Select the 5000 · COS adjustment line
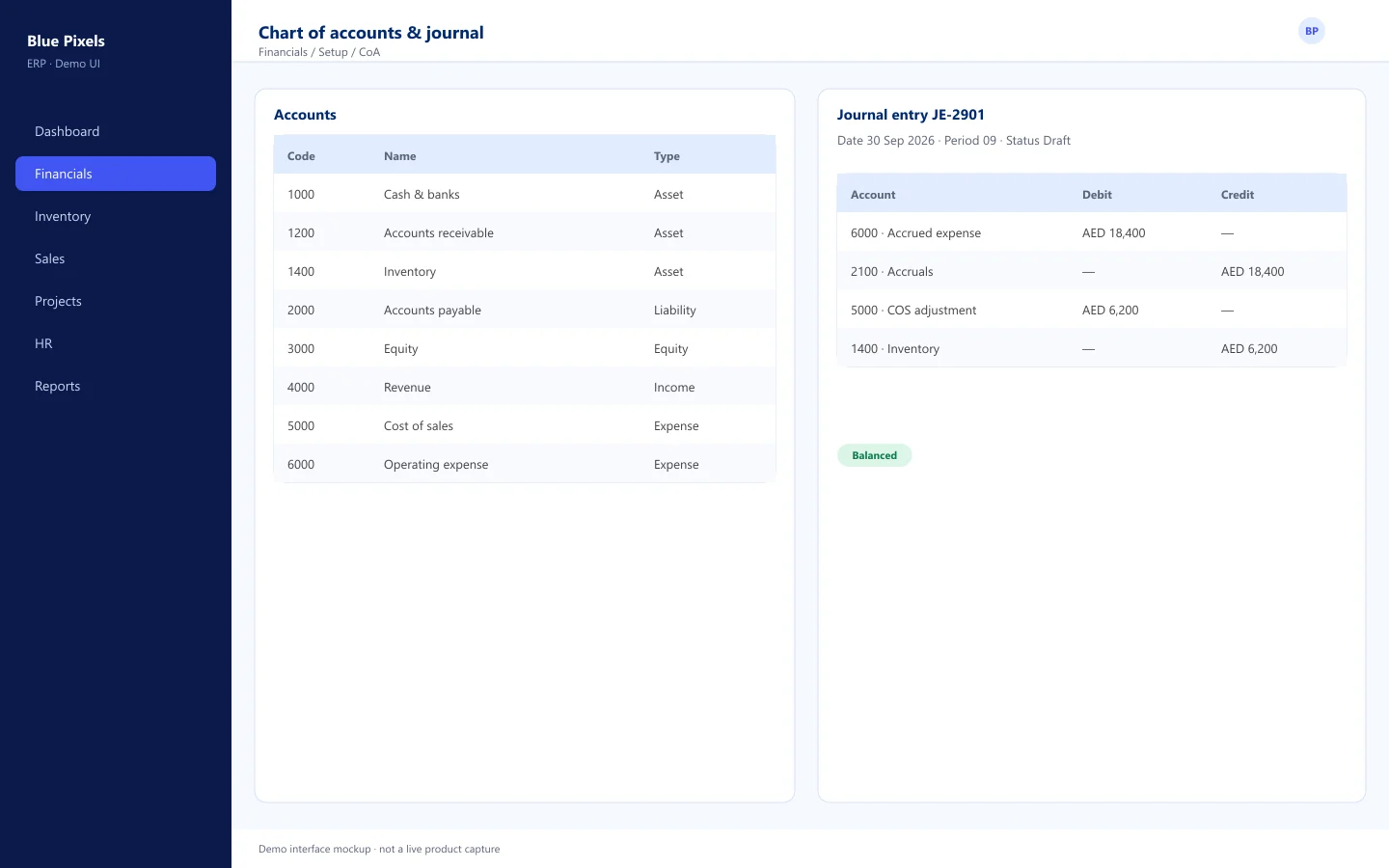The image size is (1389, 868). coord(1092,310)
